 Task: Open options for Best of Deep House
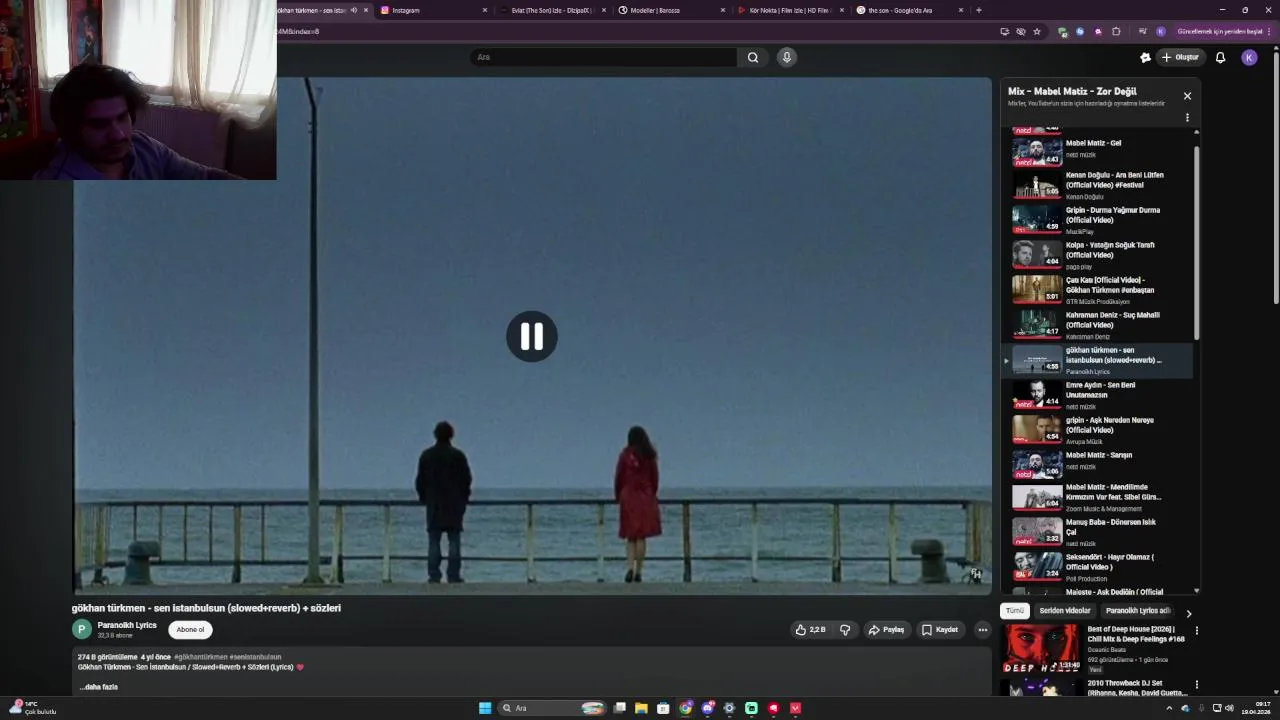tap(1196, 631)
